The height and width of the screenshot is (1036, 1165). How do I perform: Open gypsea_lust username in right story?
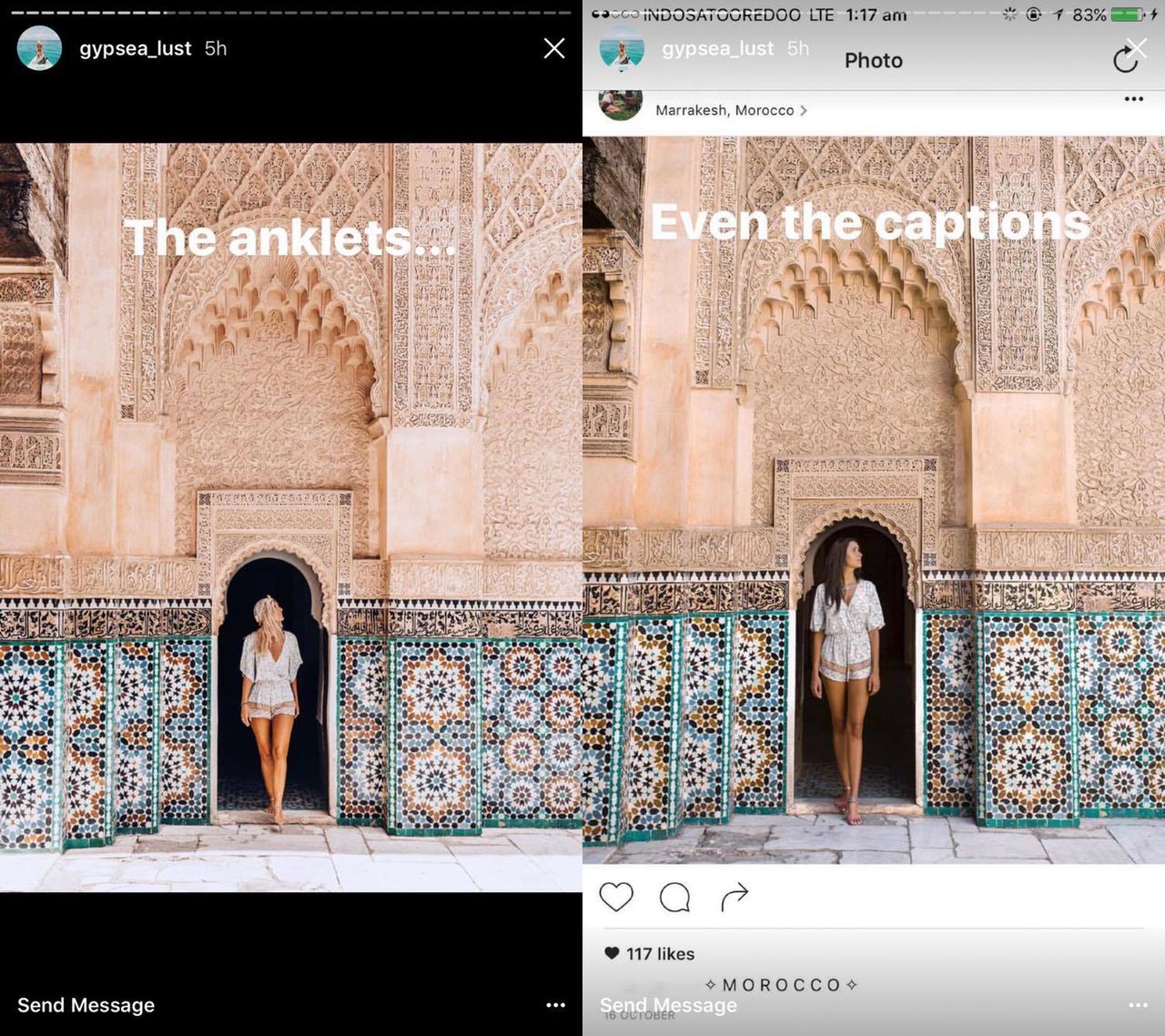click(x=718, y=48)
